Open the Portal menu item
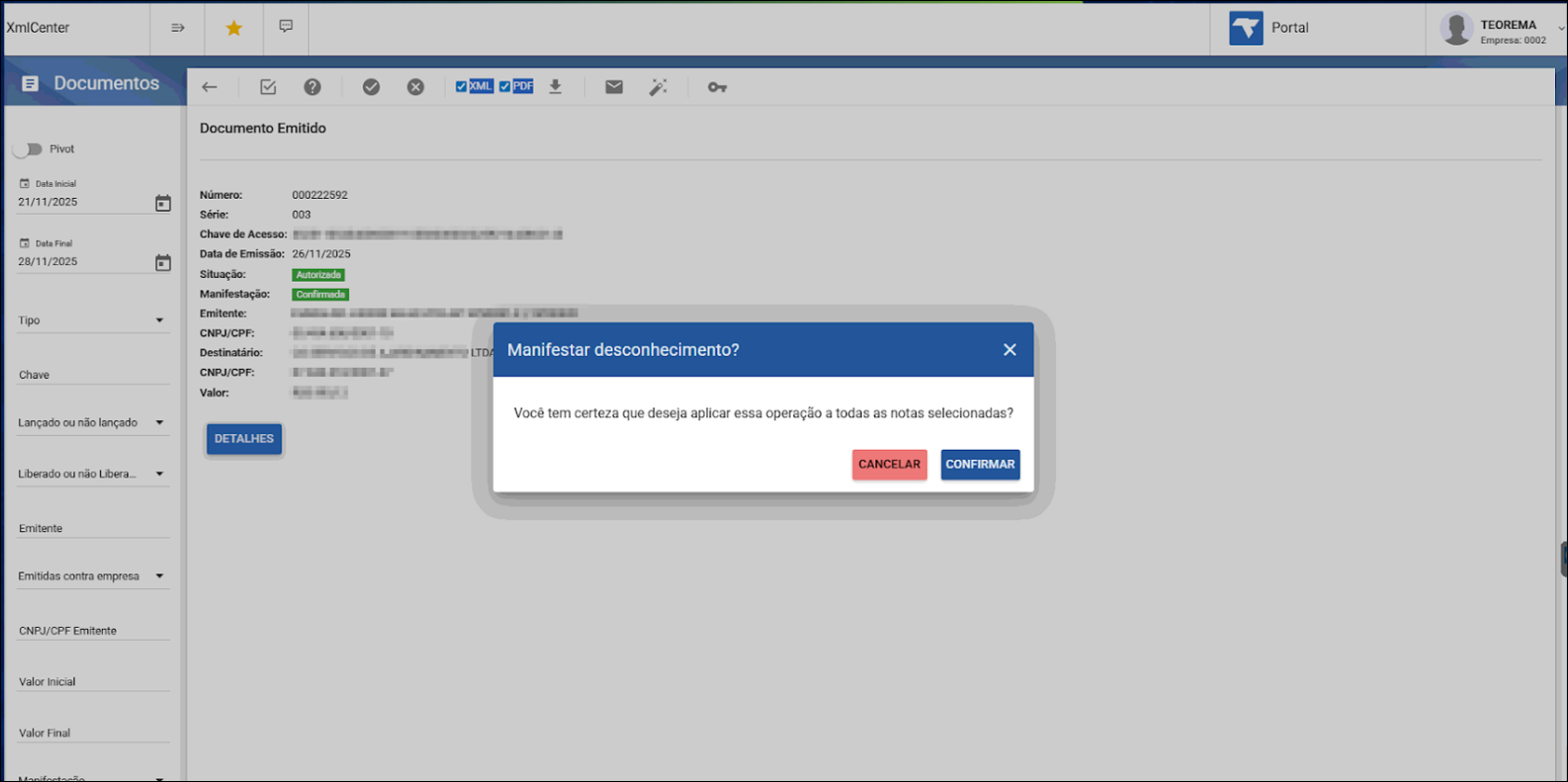This screenshot has height=782, width=1568. (x=1271, y=28)
